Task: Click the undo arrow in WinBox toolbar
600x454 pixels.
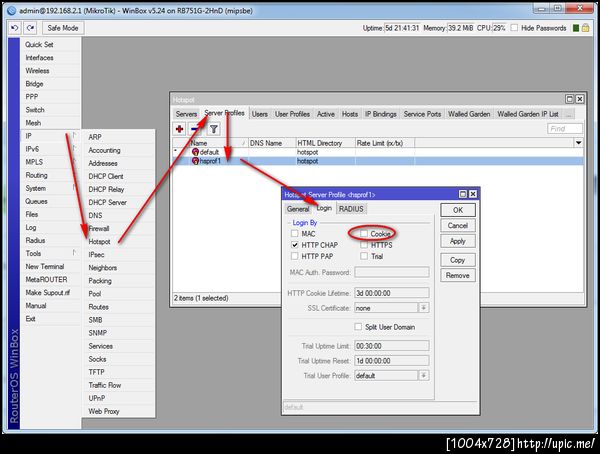Action: [15, 28]
